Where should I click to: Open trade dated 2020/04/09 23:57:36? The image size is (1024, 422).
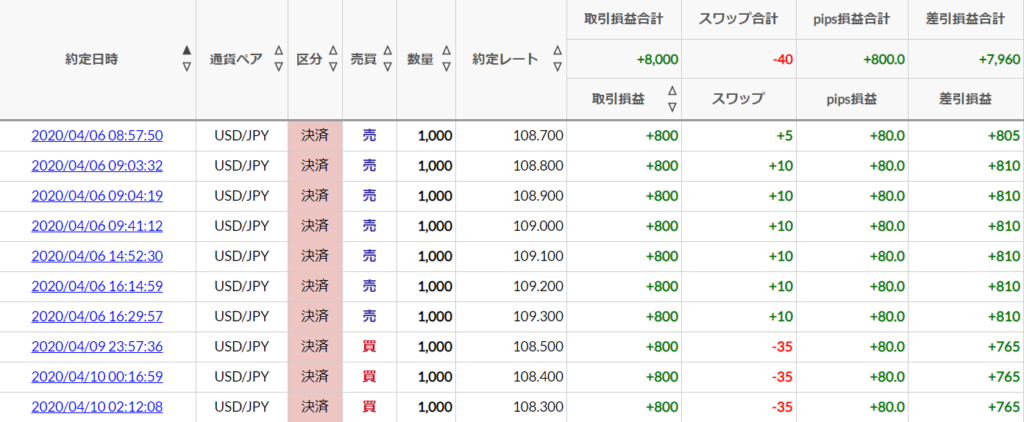pyautogui.click(x=97, y=346)
